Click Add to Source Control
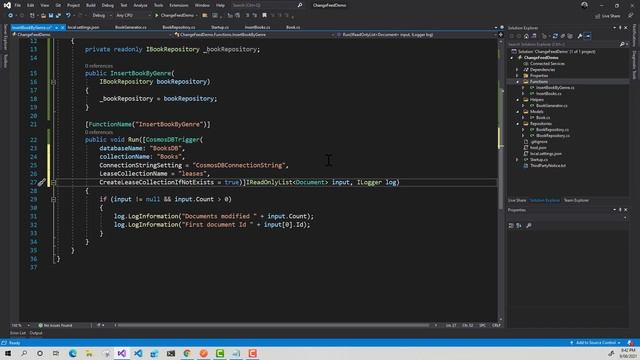This screenshot has height=360, width=640. pyautogui.click(x=596, y=343)
